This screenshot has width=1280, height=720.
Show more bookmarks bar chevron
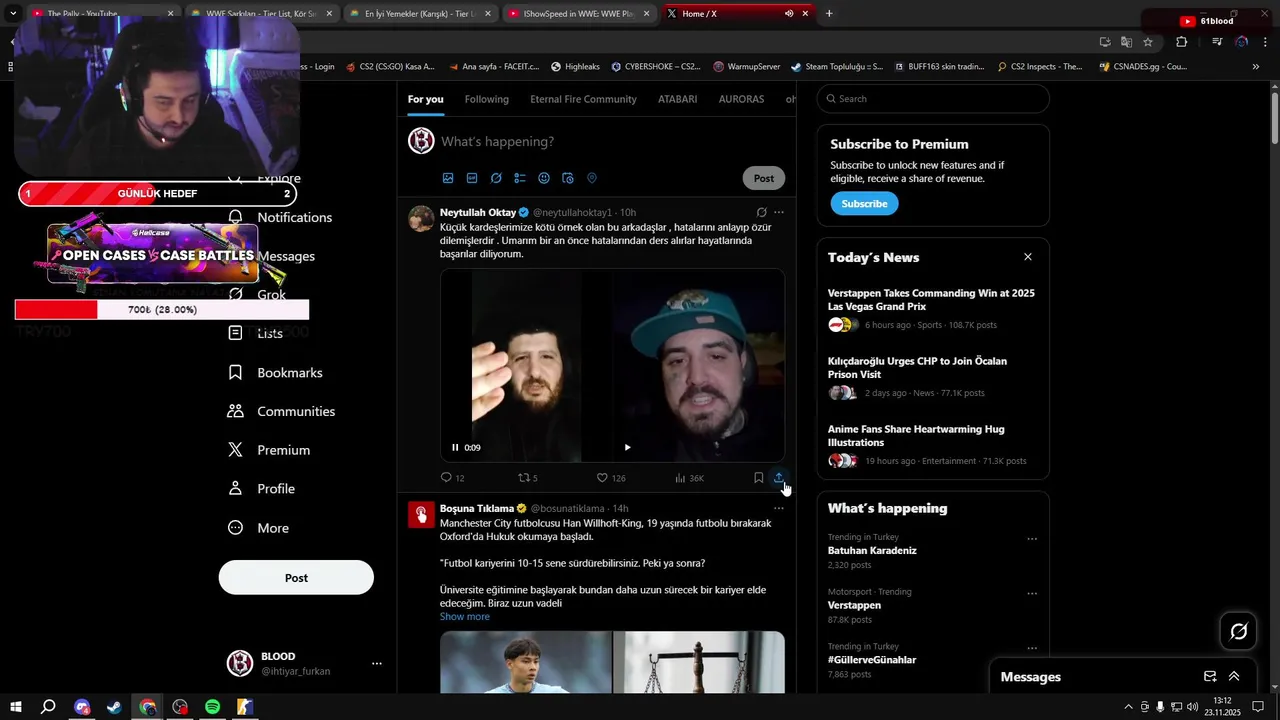(1256, 67)
